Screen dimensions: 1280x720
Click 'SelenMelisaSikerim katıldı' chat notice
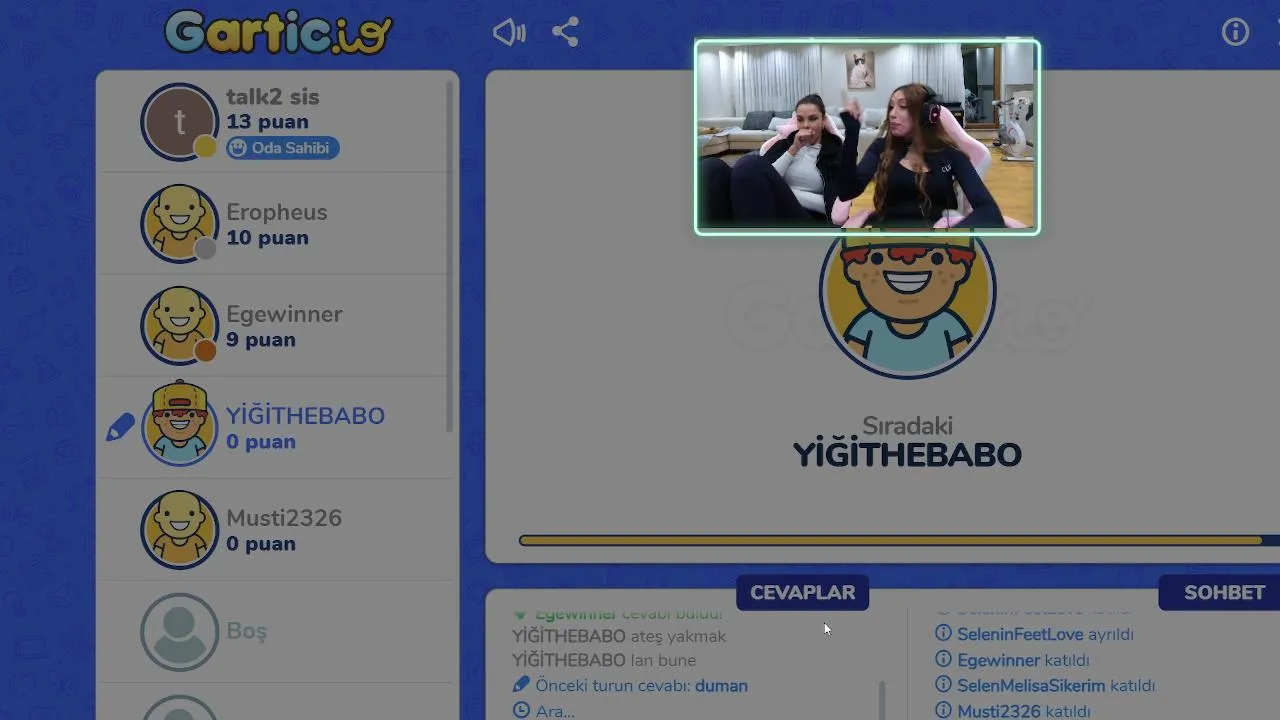click(x=1056, y=686)
